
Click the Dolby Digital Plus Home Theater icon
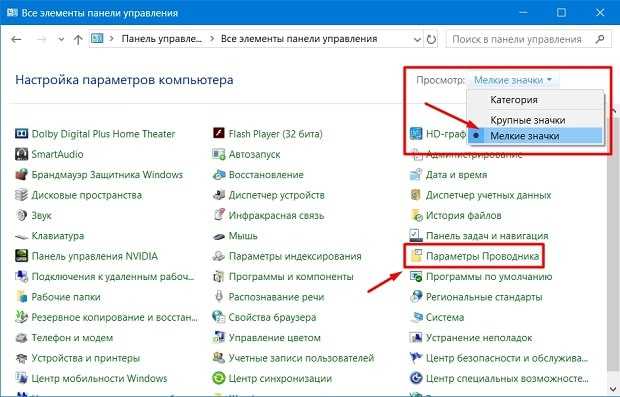(21, 134)
